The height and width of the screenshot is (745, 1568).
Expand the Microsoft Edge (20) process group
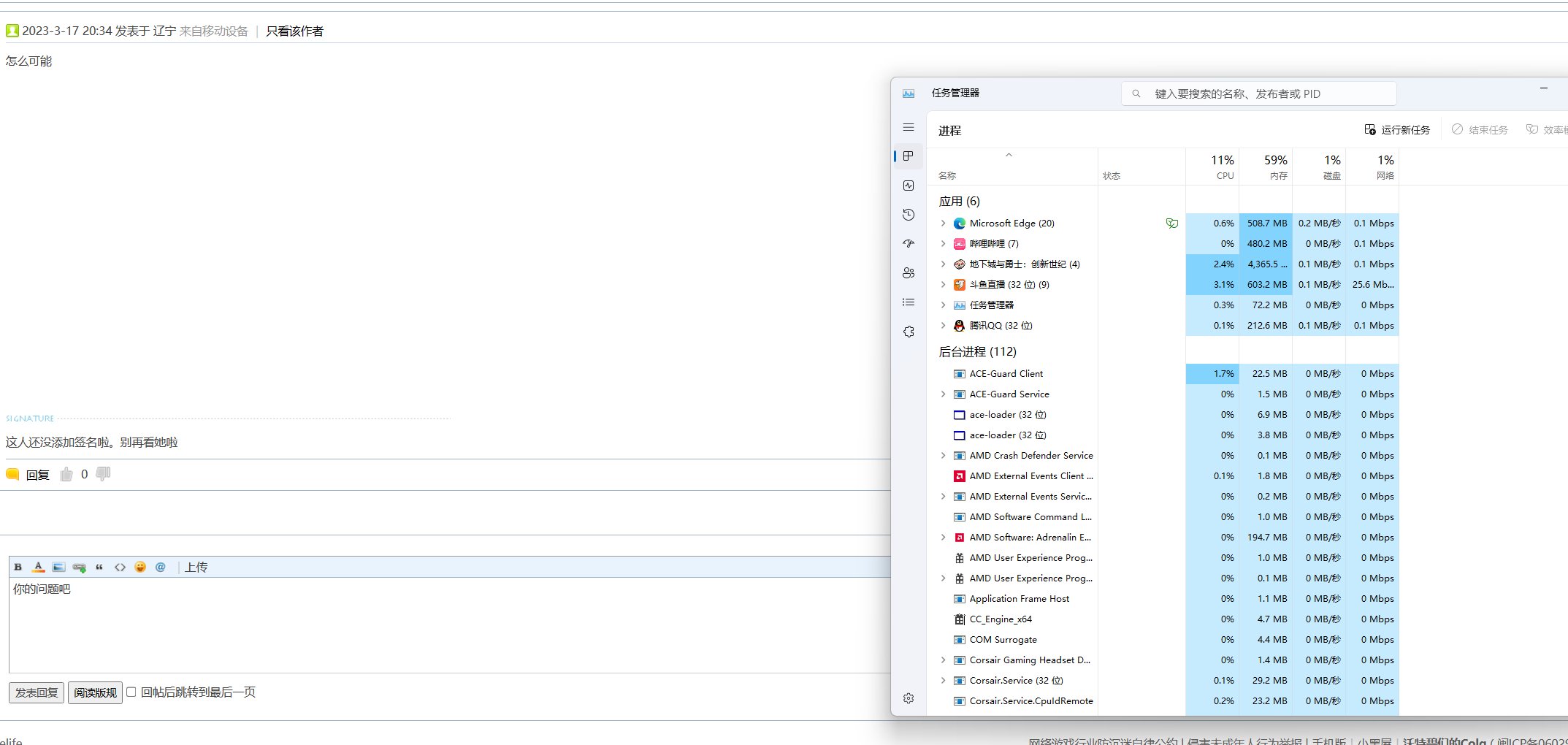pyautogui.click(x=943, y=223)
